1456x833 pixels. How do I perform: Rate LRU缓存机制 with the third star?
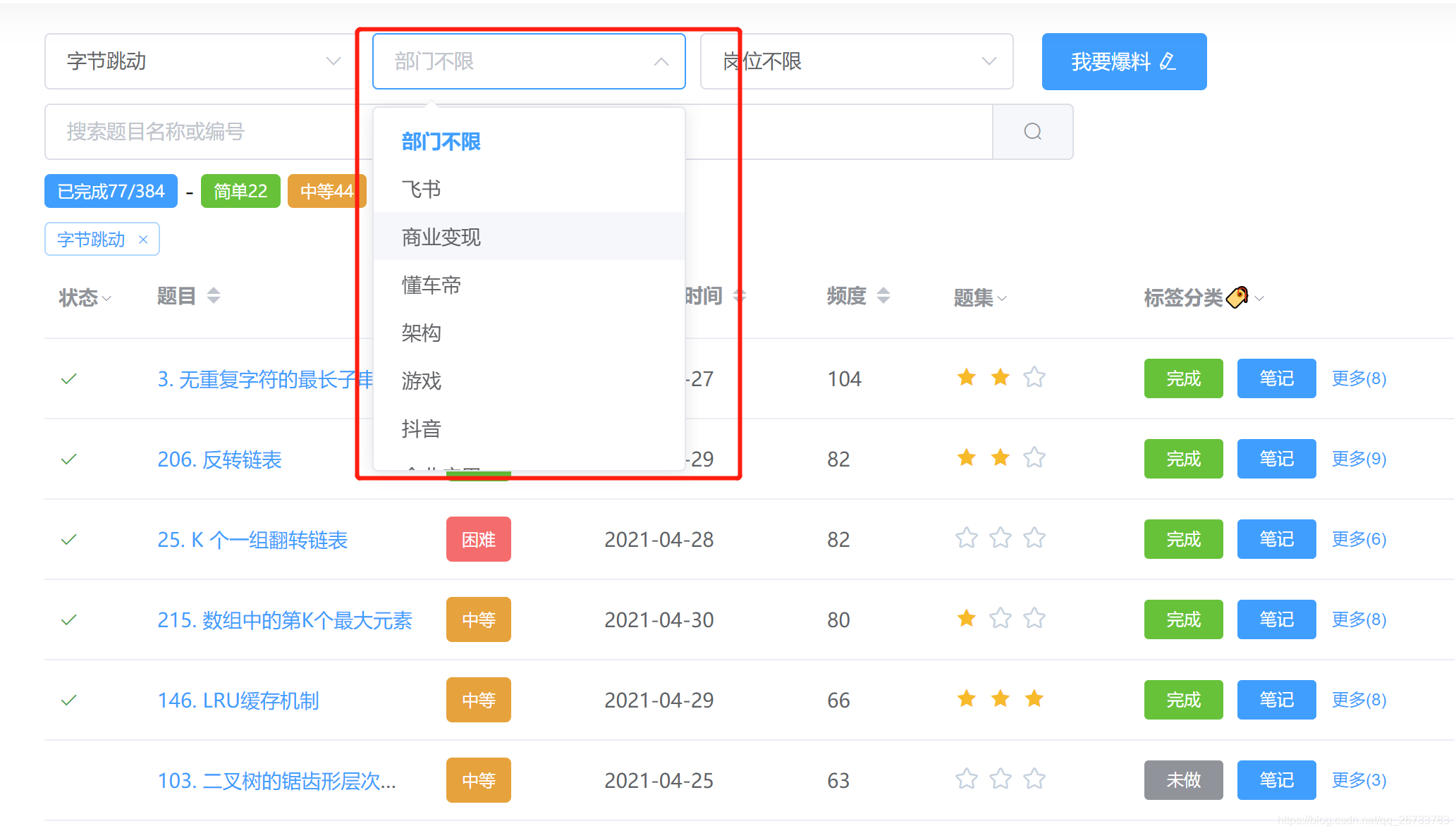pos(1034,699)
